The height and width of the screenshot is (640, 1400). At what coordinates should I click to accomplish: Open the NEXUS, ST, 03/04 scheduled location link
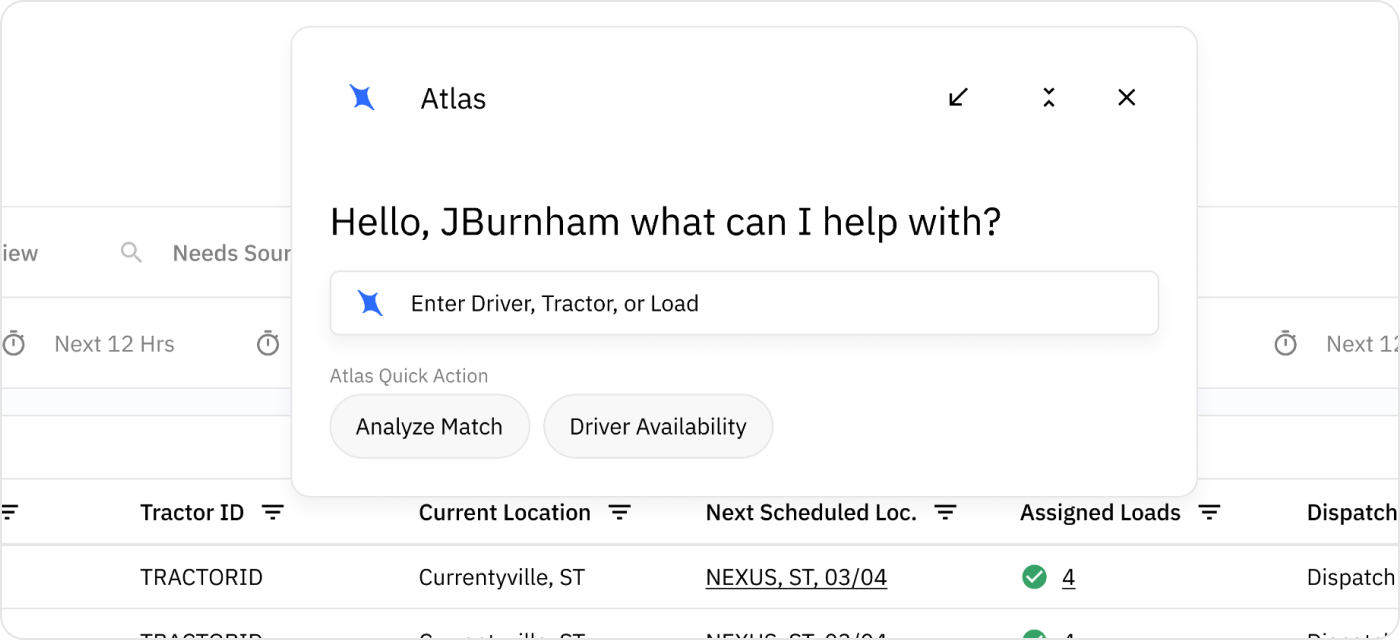[x=796, y=577]
